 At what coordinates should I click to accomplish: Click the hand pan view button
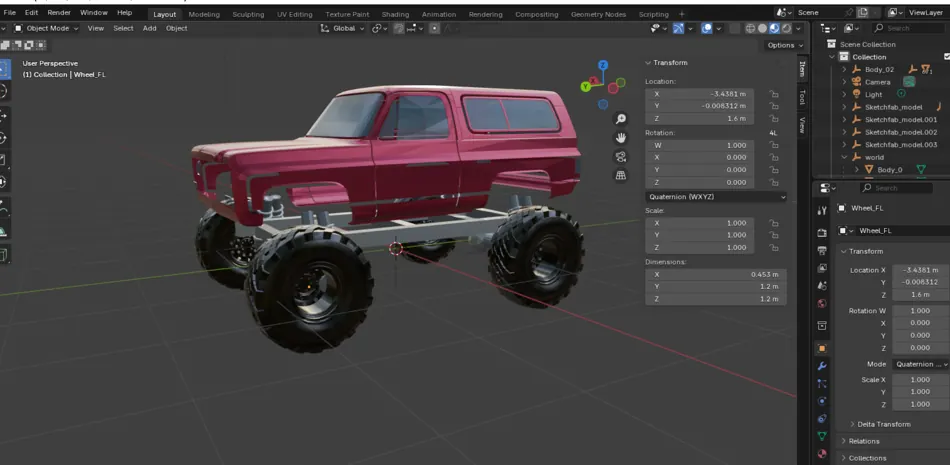tap(620, 138)
